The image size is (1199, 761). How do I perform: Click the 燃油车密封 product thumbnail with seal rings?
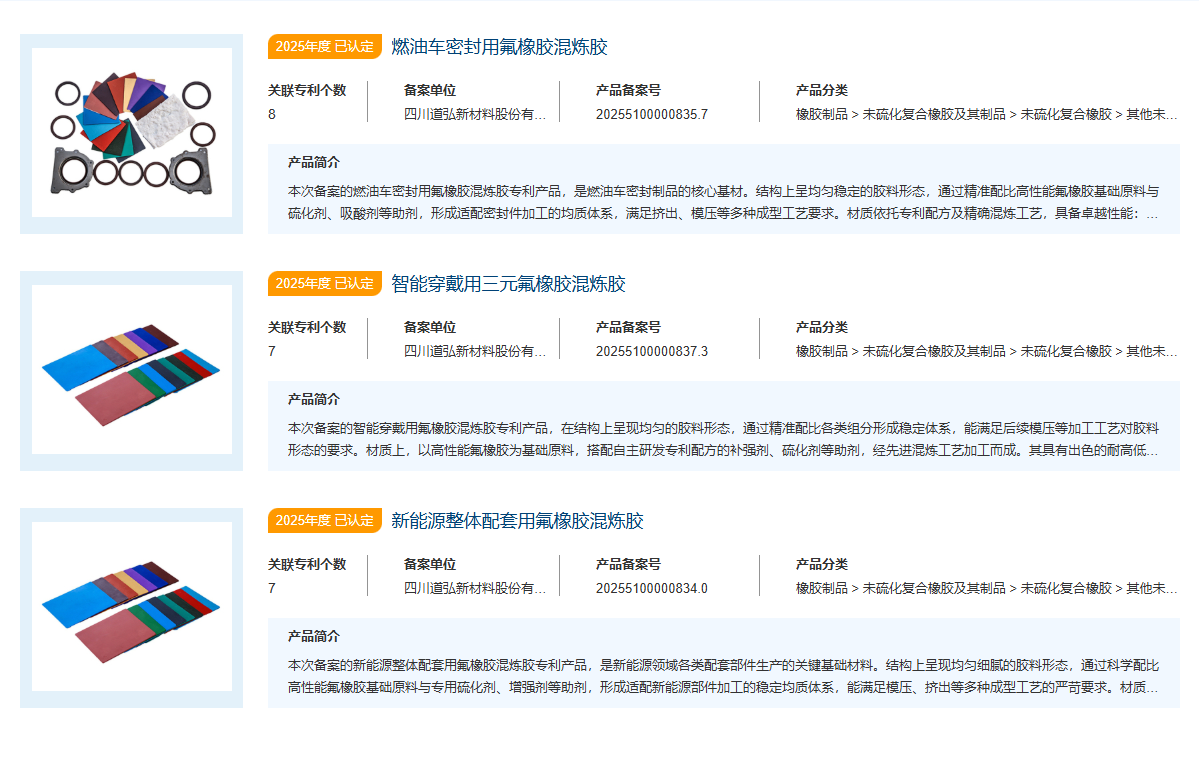(132, 133)
